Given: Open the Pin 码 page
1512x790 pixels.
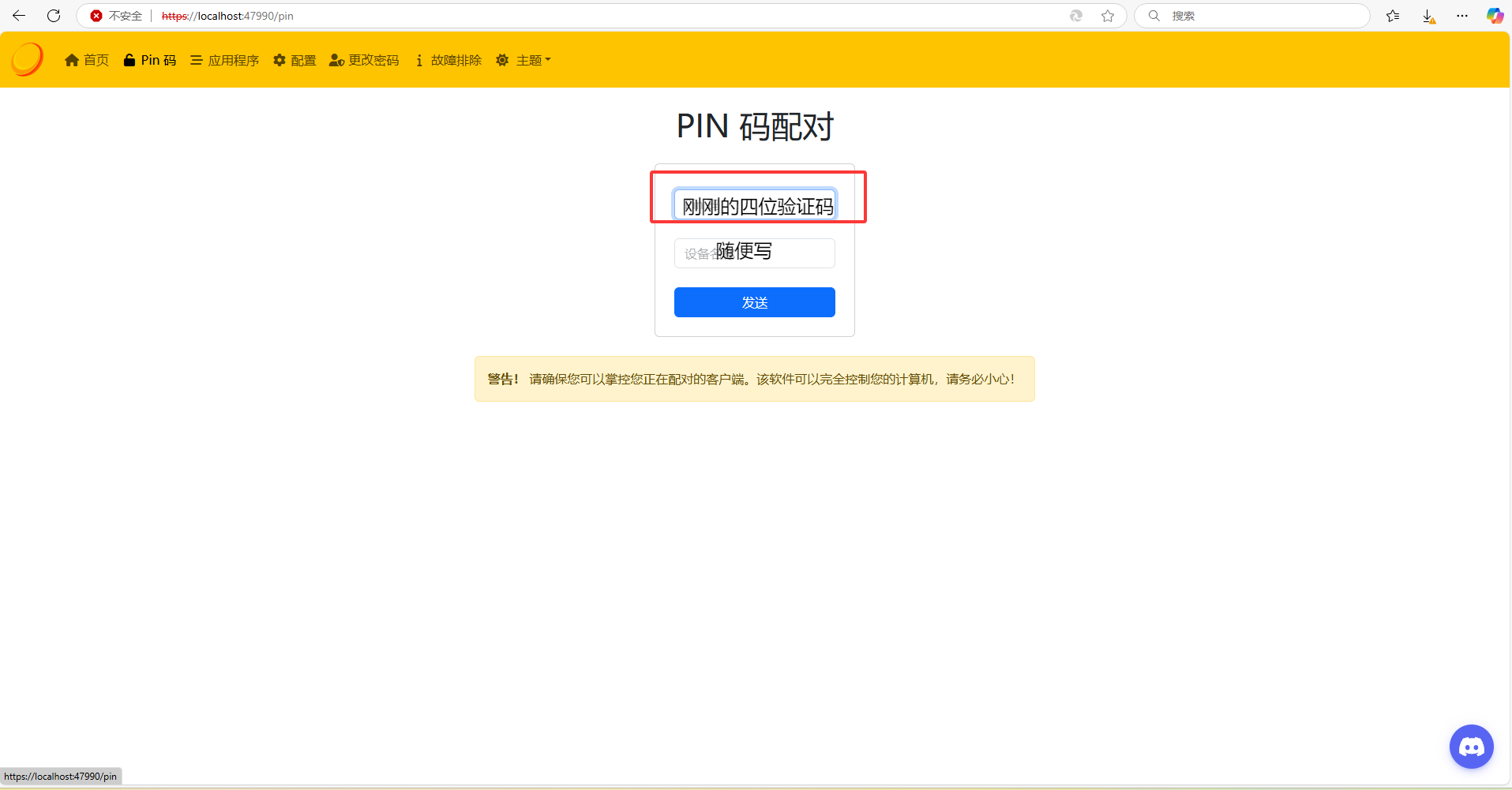Looking at the screenshot, I should click(x=150, y=60).
